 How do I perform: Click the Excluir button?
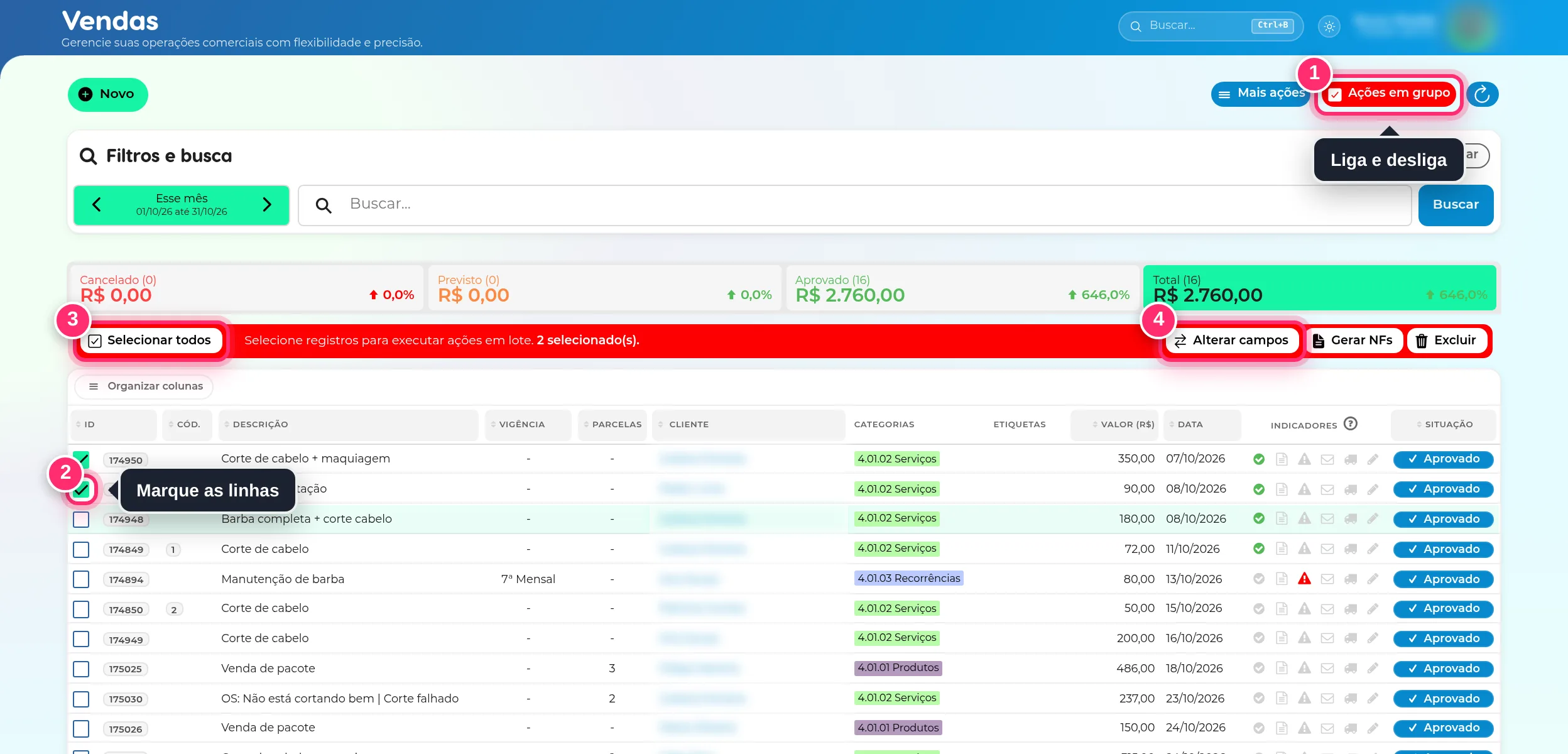pyautogui.click(x=1447, y=341)
